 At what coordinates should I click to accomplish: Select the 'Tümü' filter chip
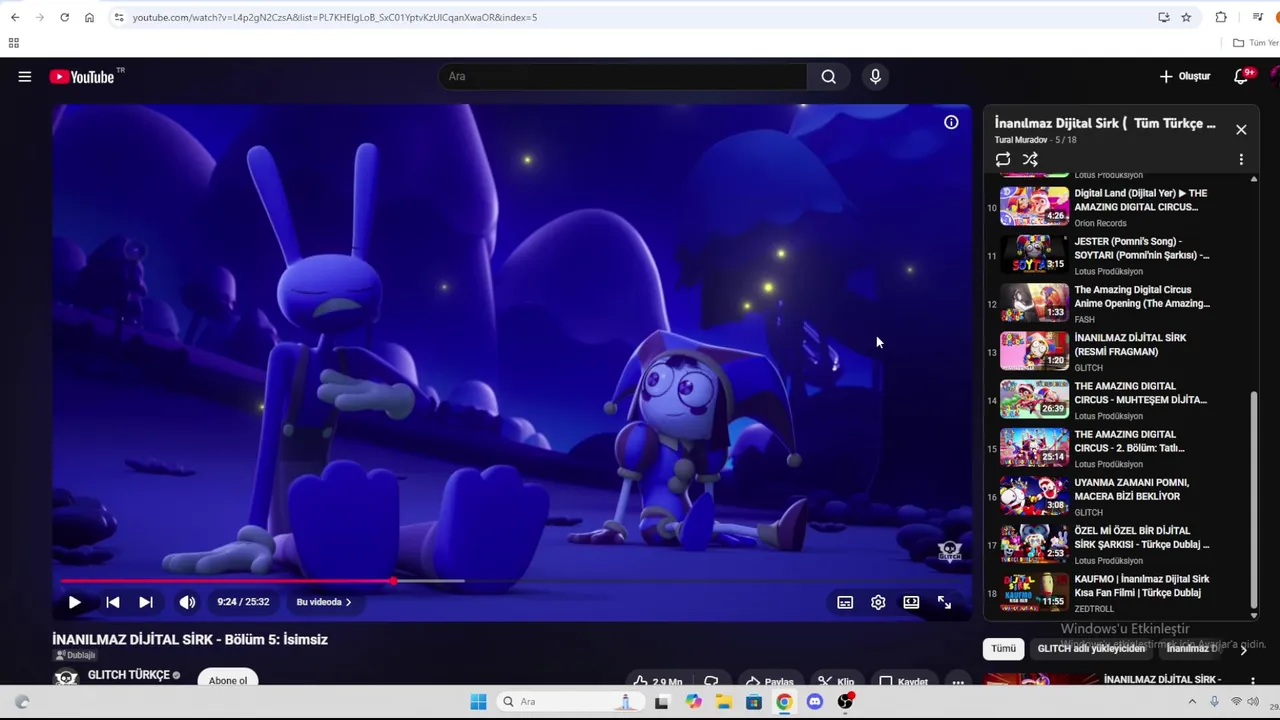tap(1003, 649)
